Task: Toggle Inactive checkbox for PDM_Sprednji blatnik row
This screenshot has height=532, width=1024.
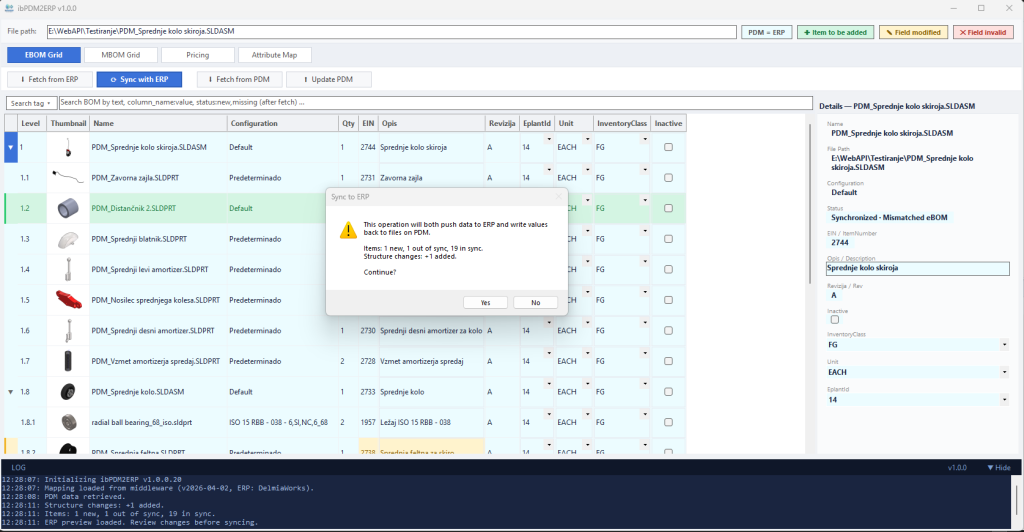Action: [668, 239]
